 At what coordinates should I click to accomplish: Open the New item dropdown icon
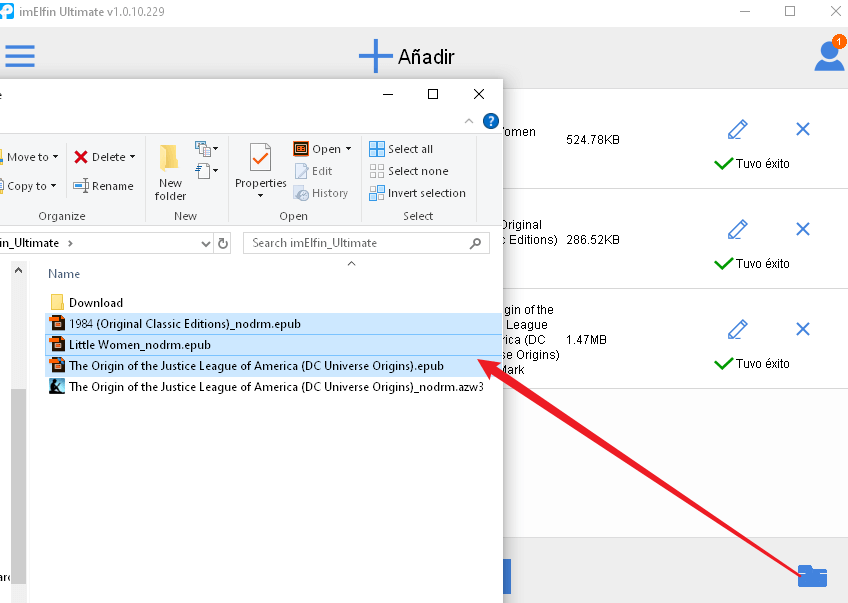coord(206,148)
